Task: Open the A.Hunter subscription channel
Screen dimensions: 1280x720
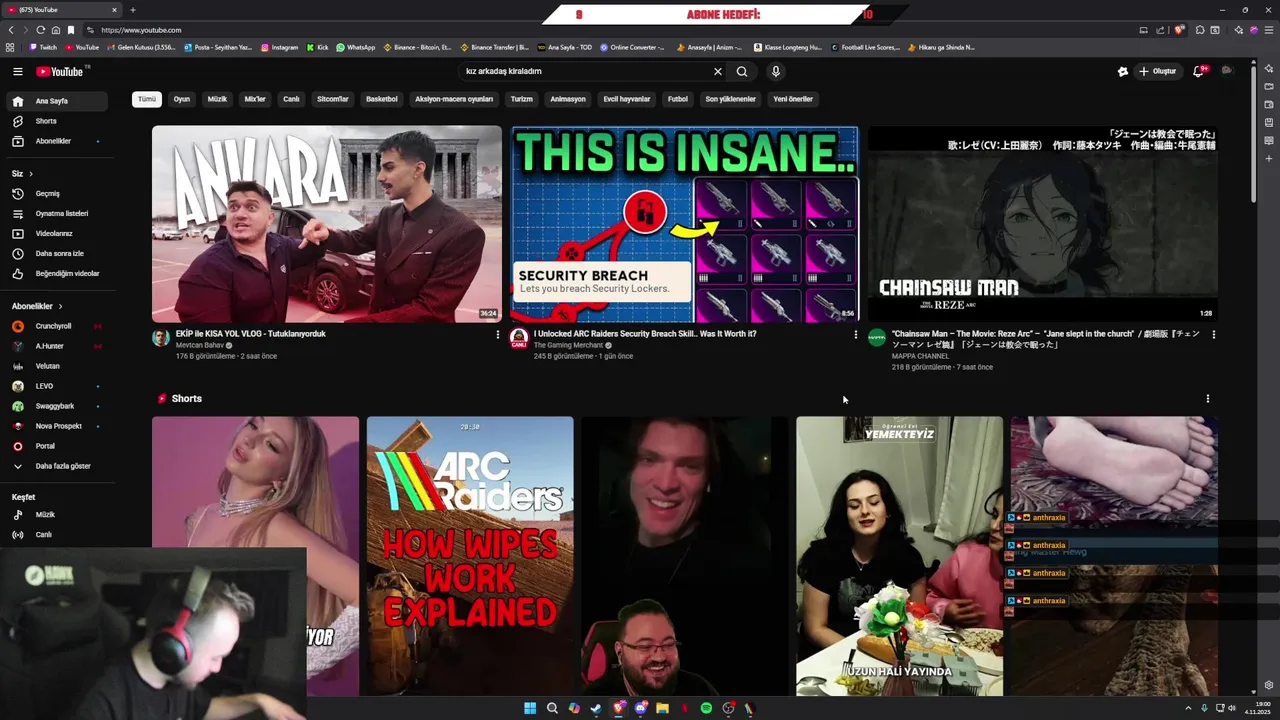Action: pos(56,346)
